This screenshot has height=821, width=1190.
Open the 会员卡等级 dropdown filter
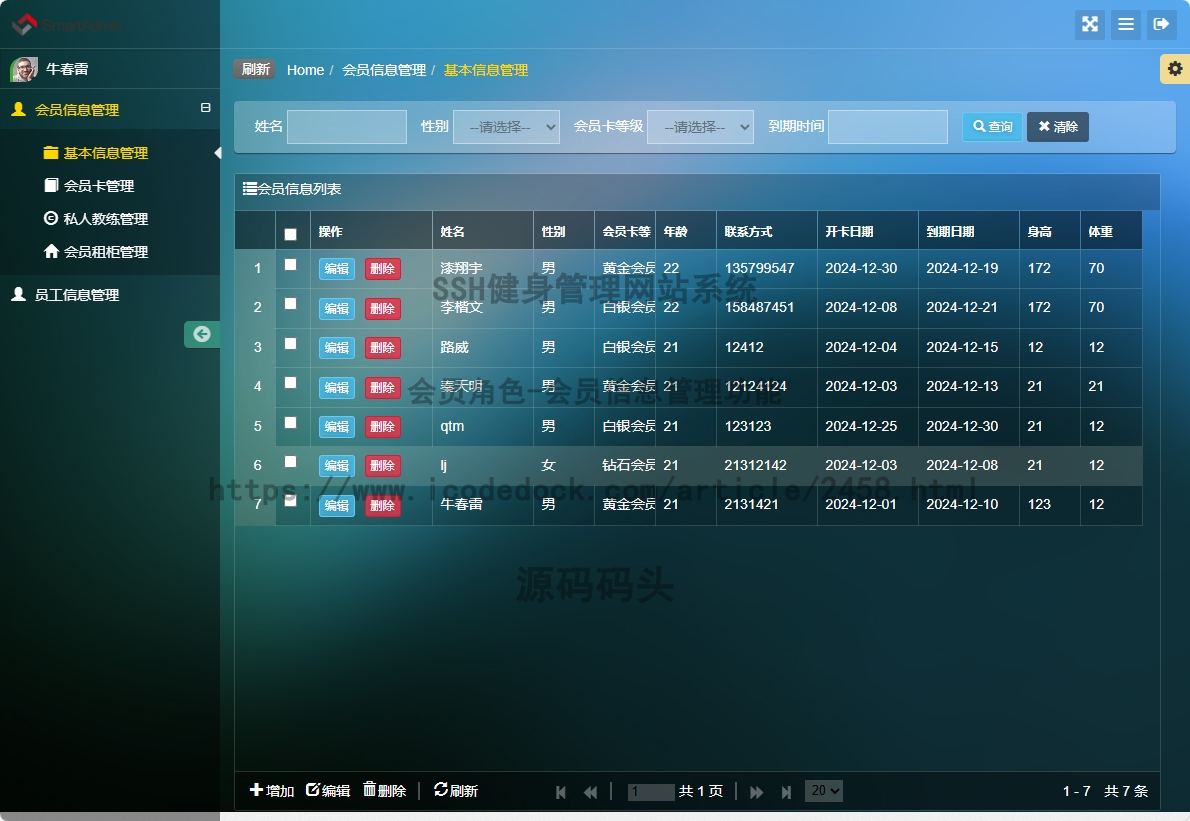tap(700, 127)
